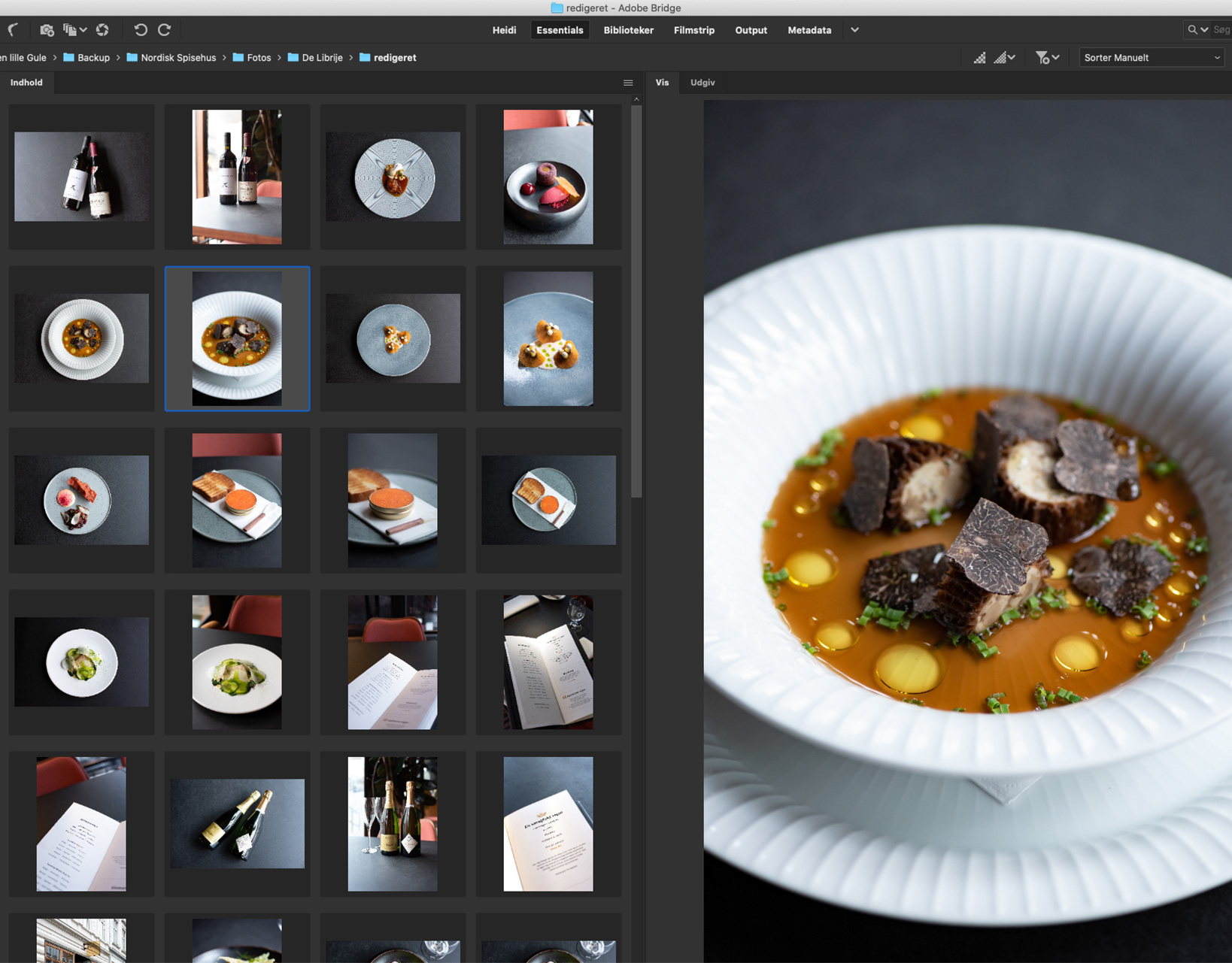Image resolution: width=1232 pixels, height=963 pixels.
Task: Select highlighted portrait truffle soup thumbnail
Action: point(237,338)
